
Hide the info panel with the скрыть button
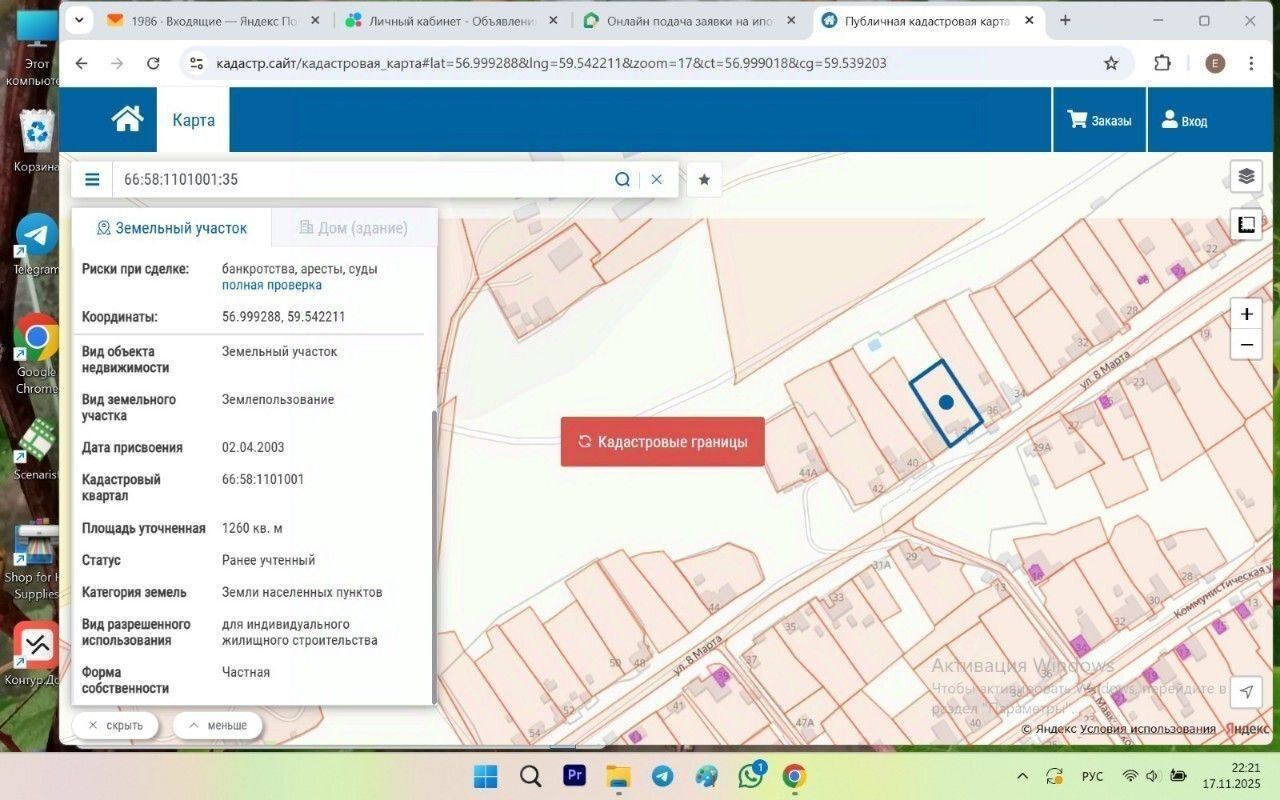[115, 725]
